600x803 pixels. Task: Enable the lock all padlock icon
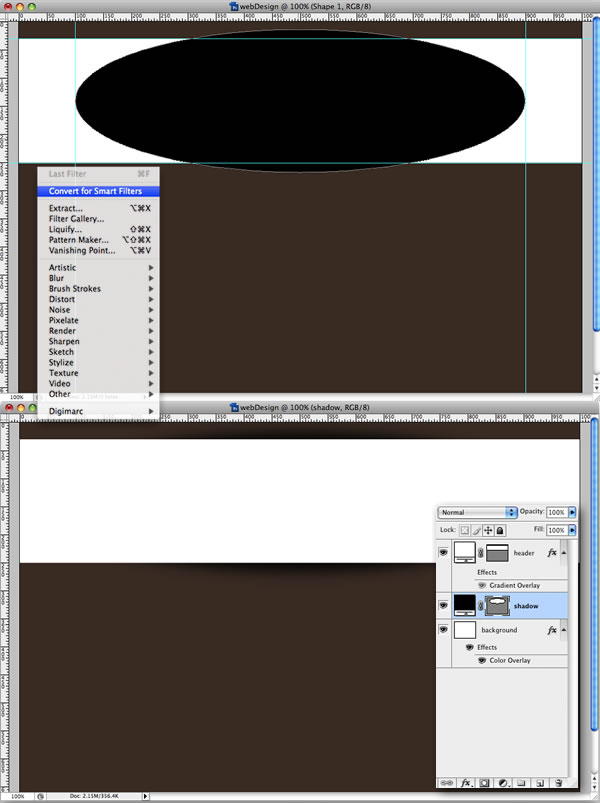(500, 530)
